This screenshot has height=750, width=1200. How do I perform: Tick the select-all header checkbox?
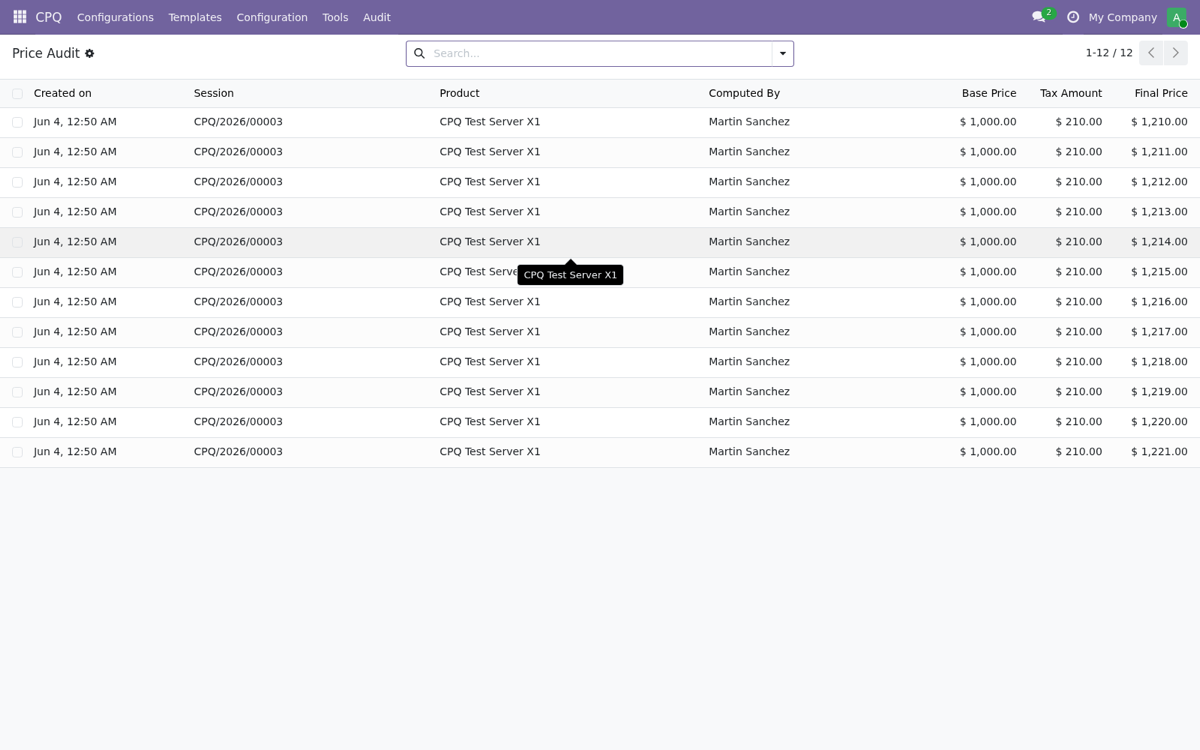[17, 93]
